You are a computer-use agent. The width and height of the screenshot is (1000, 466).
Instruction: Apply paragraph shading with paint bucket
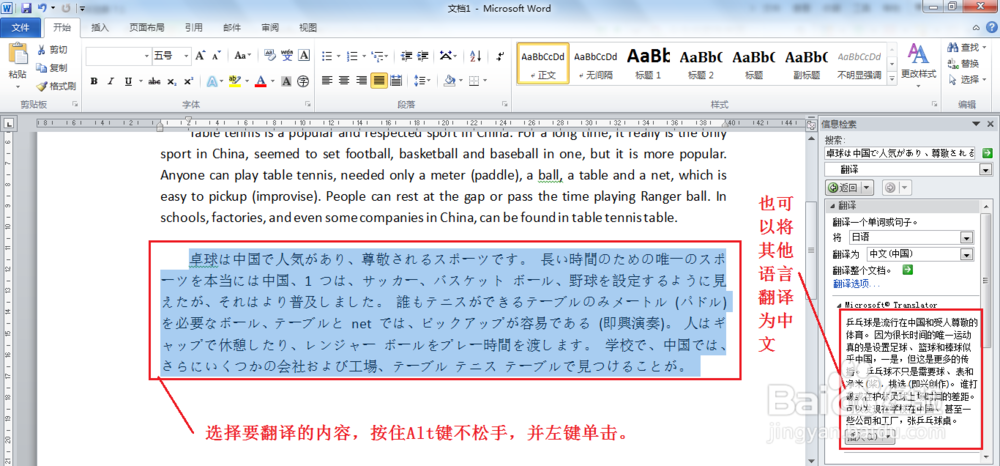coord(450,81)
